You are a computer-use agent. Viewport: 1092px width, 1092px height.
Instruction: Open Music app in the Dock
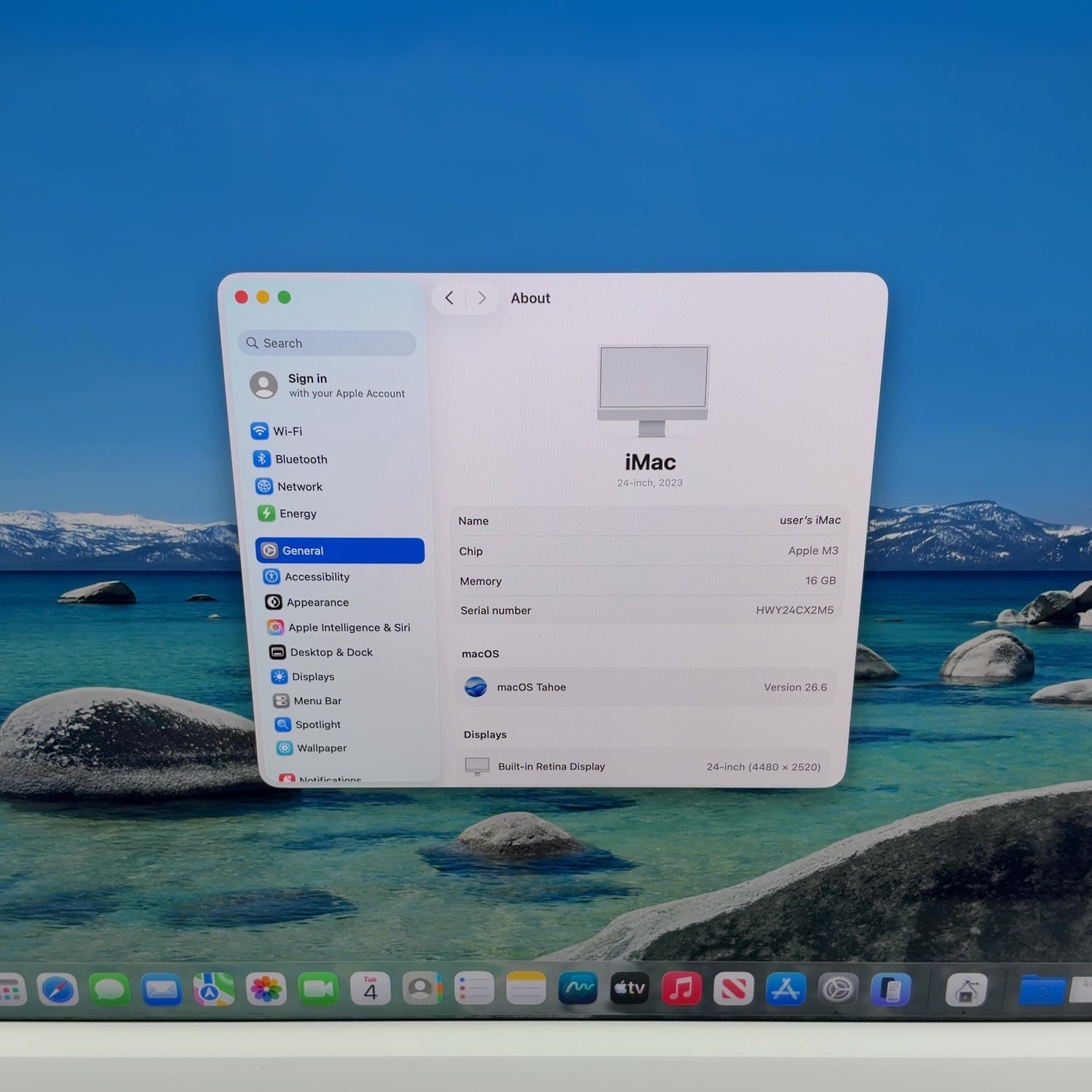(x=681, y=989)
